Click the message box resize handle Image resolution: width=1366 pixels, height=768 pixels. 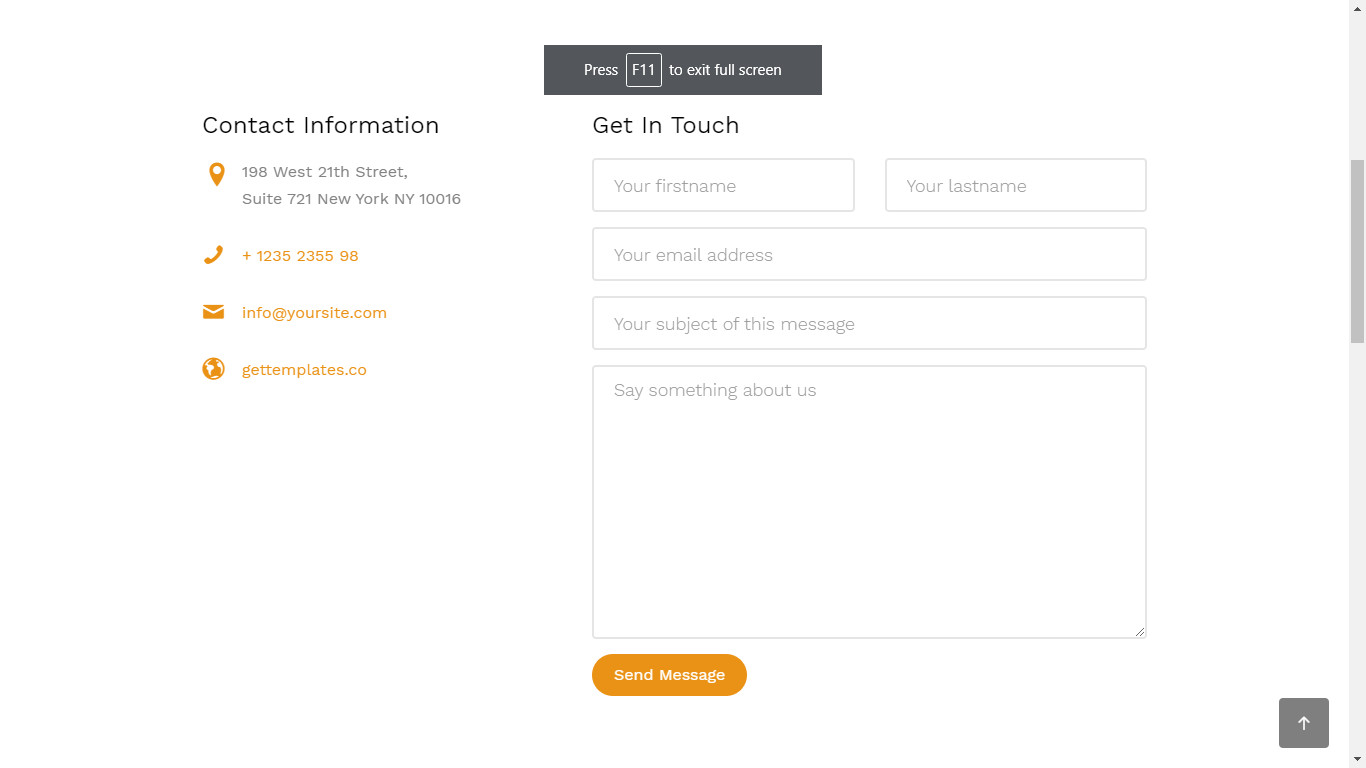point(1140,632)
